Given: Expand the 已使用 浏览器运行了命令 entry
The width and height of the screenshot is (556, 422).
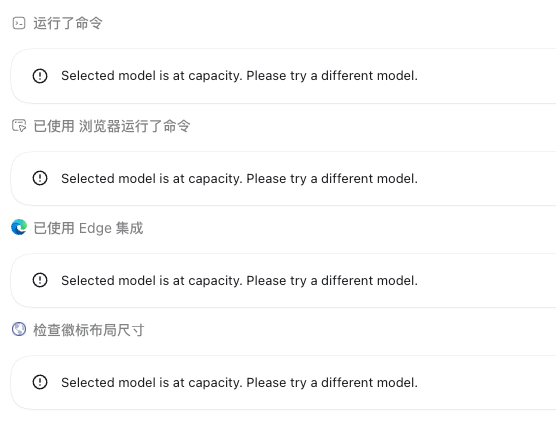Looking at the screenshot, I should pos(112,126).
